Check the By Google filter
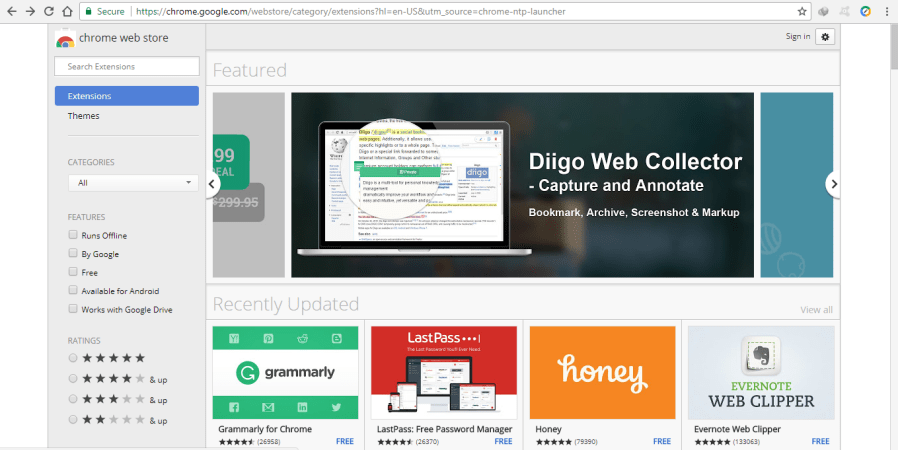Image resolution: width=898 pixels, height=450 pixels. click(73, 254)
